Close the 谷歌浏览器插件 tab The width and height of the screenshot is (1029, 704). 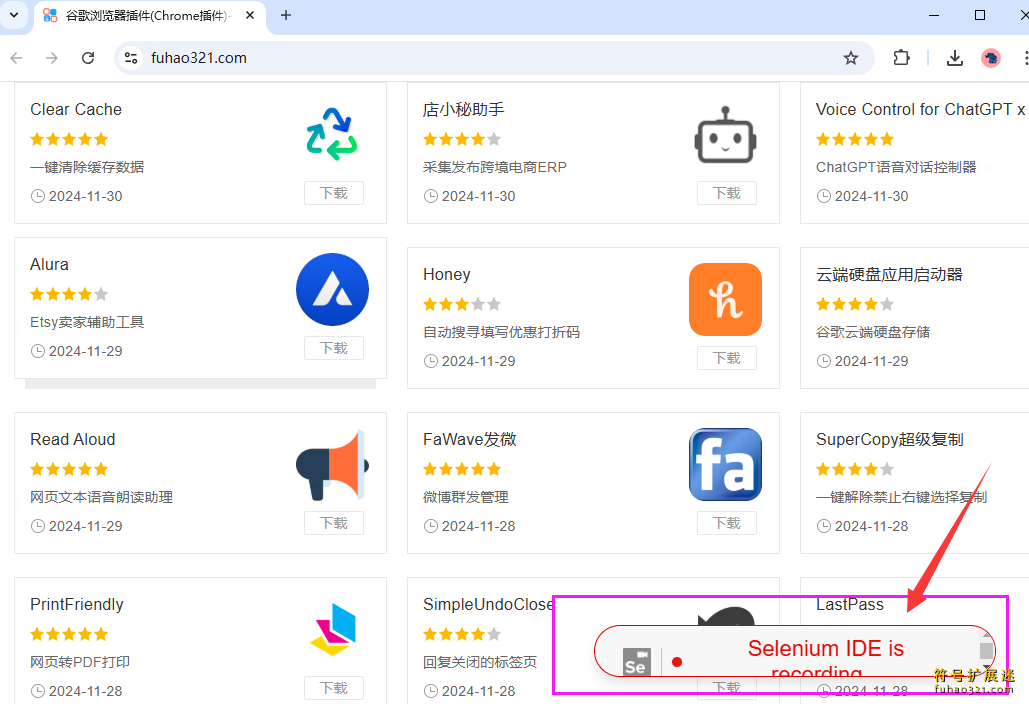(x=250, y=15)
